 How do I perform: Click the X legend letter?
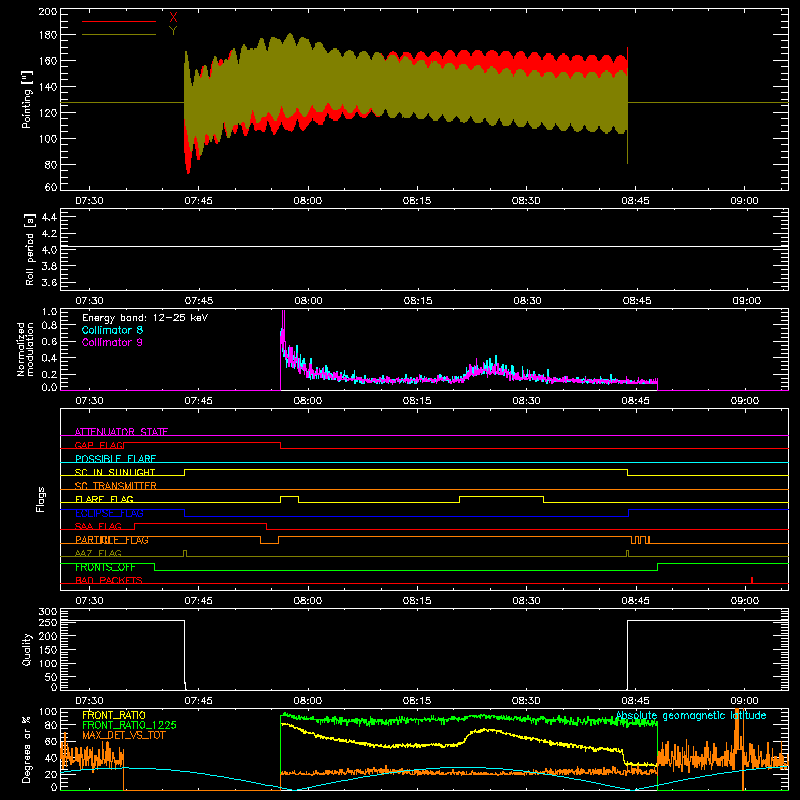tap(173, 18)
